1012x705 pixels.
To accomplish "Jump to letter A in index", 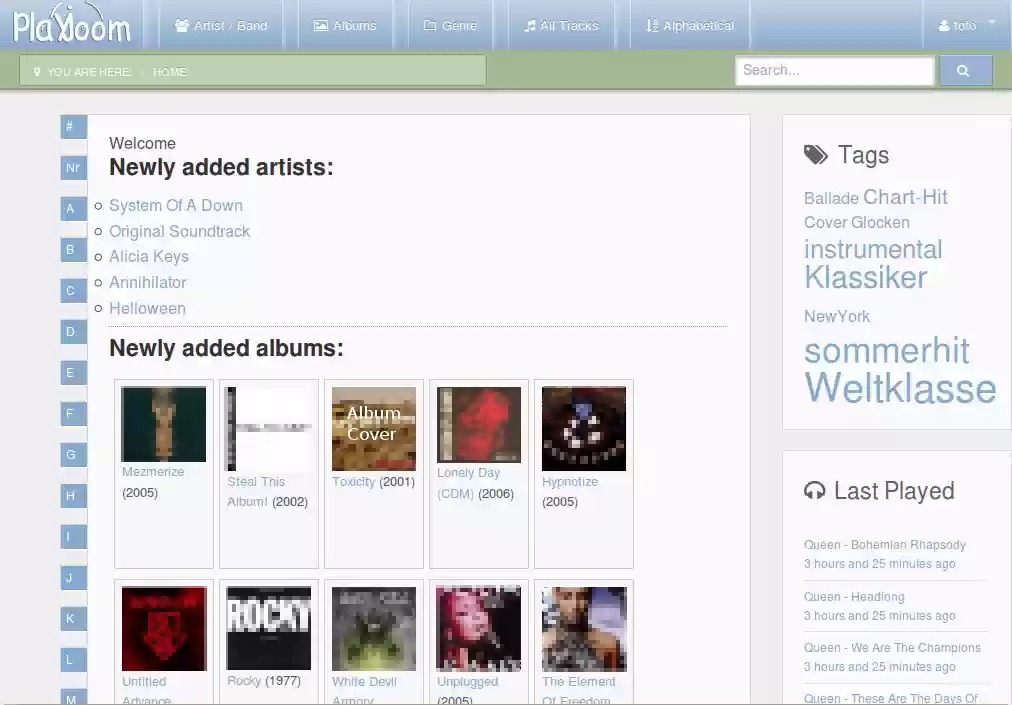I will [74, 209].
